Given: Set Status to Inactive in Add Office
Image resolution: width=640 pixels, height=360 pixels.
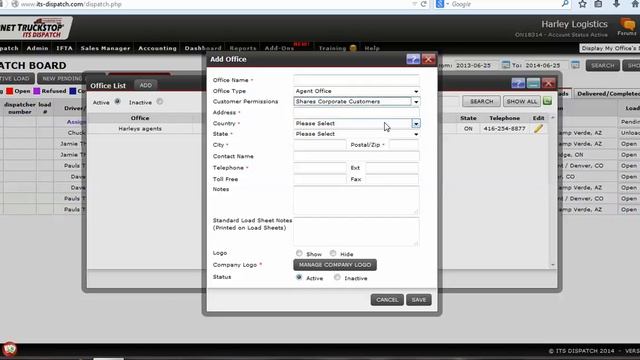Looking at the screenshot, I should pos(337,277).
